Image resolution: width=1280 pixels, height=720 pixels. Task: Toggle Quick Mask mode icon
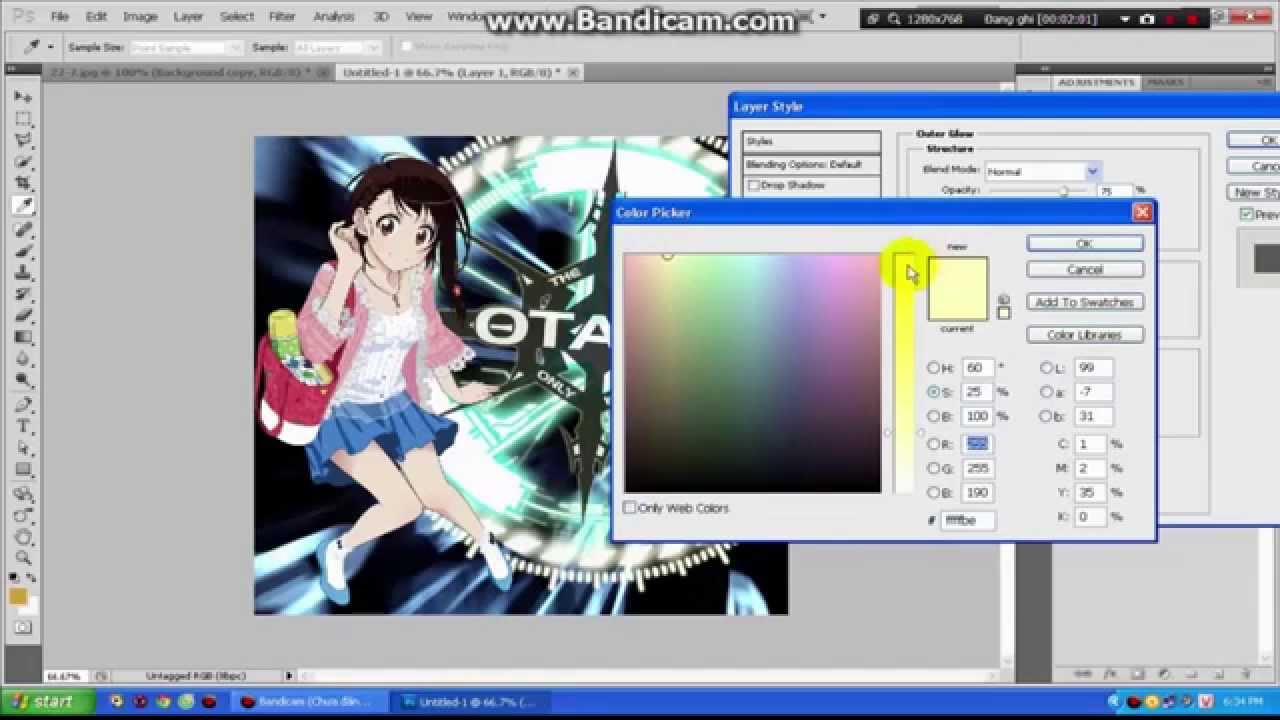click(x=22, y=627)
